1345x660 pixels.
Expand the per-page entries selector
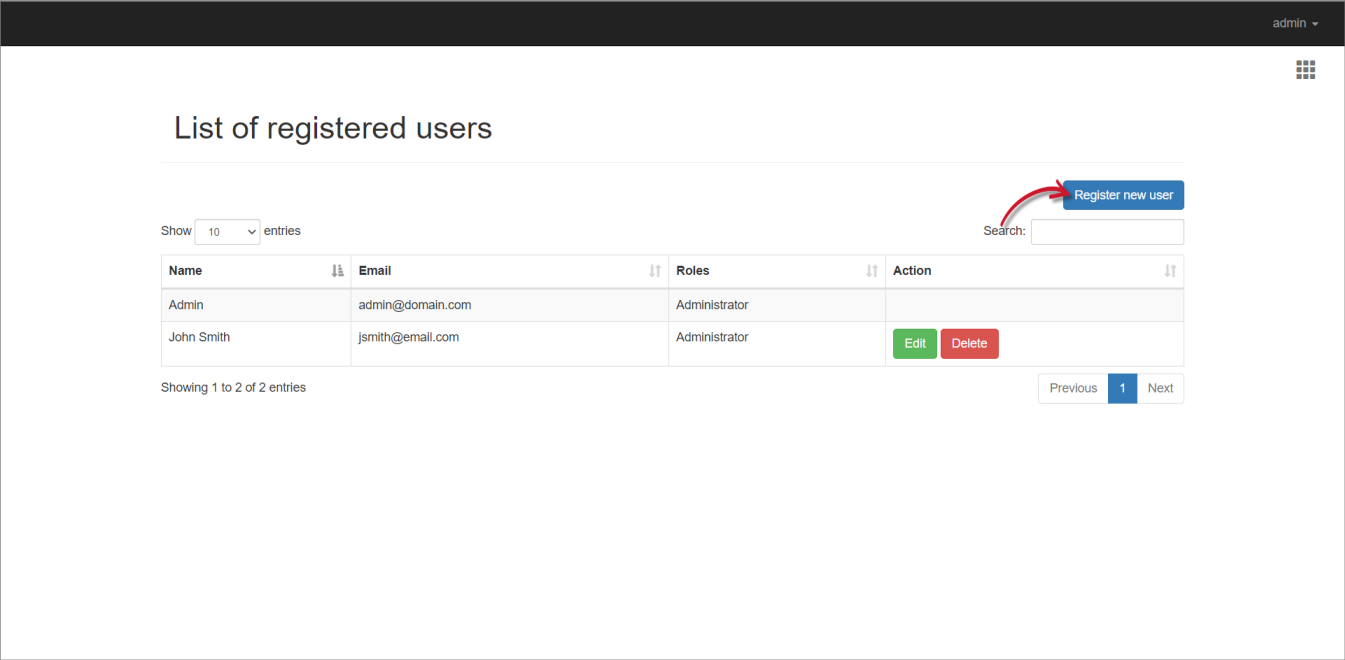click(227, 231)
